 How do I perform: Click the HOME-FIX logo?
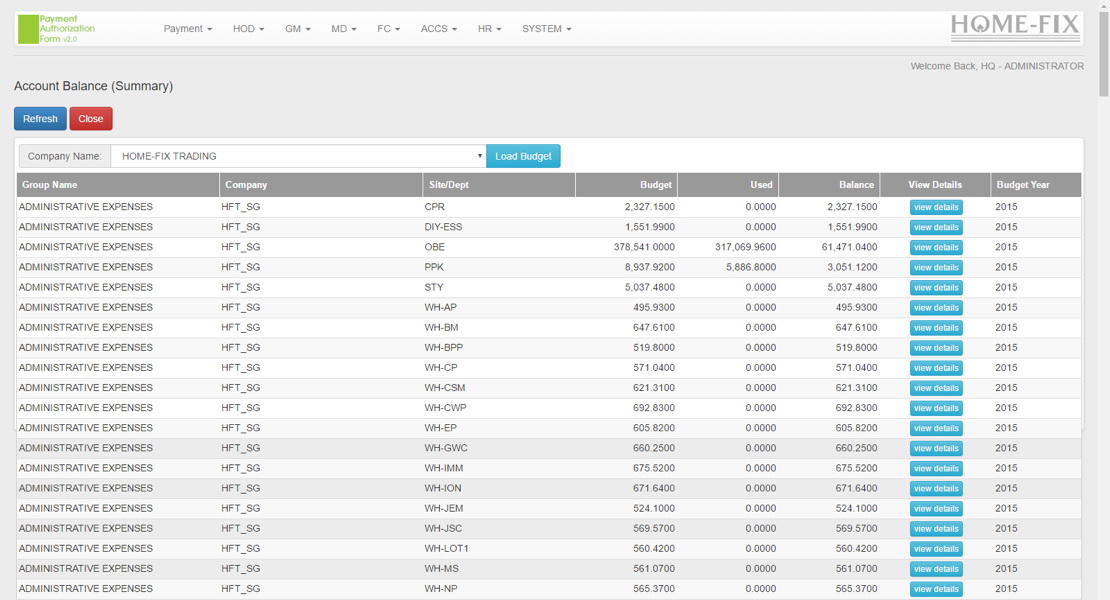click(x=1016, y=23)
